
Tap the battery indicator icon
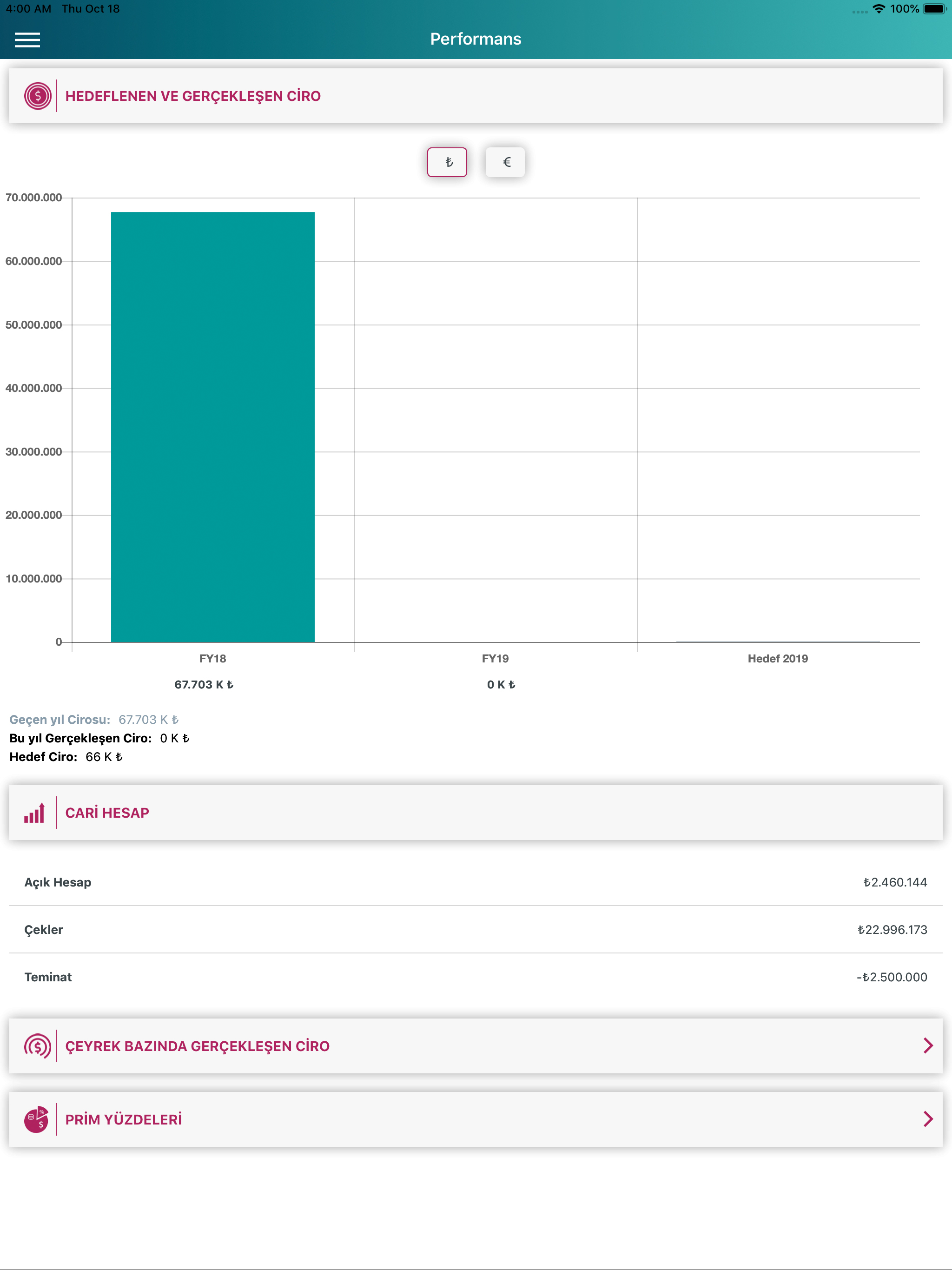[x=934, y=9]
